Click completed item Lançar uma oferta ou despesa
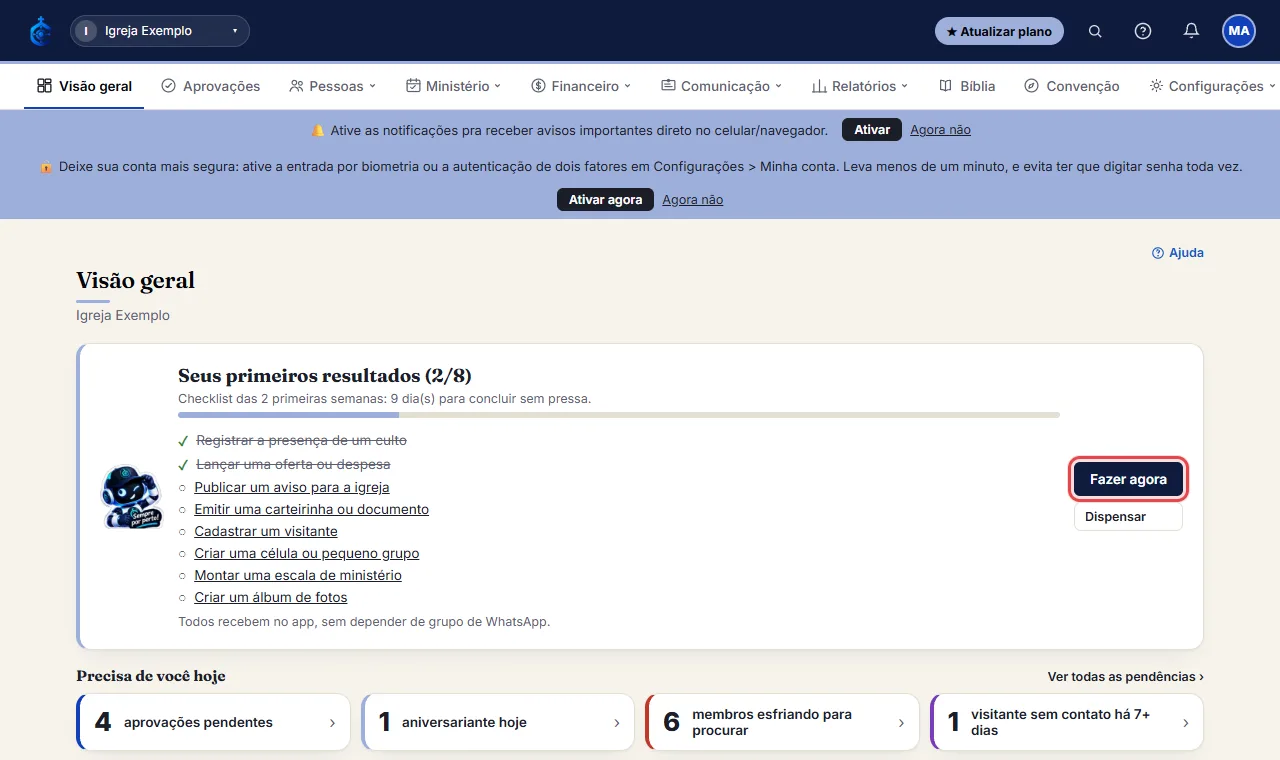Image resolution: width=1280 pixels, height=760 pixels. click(293, 464)
